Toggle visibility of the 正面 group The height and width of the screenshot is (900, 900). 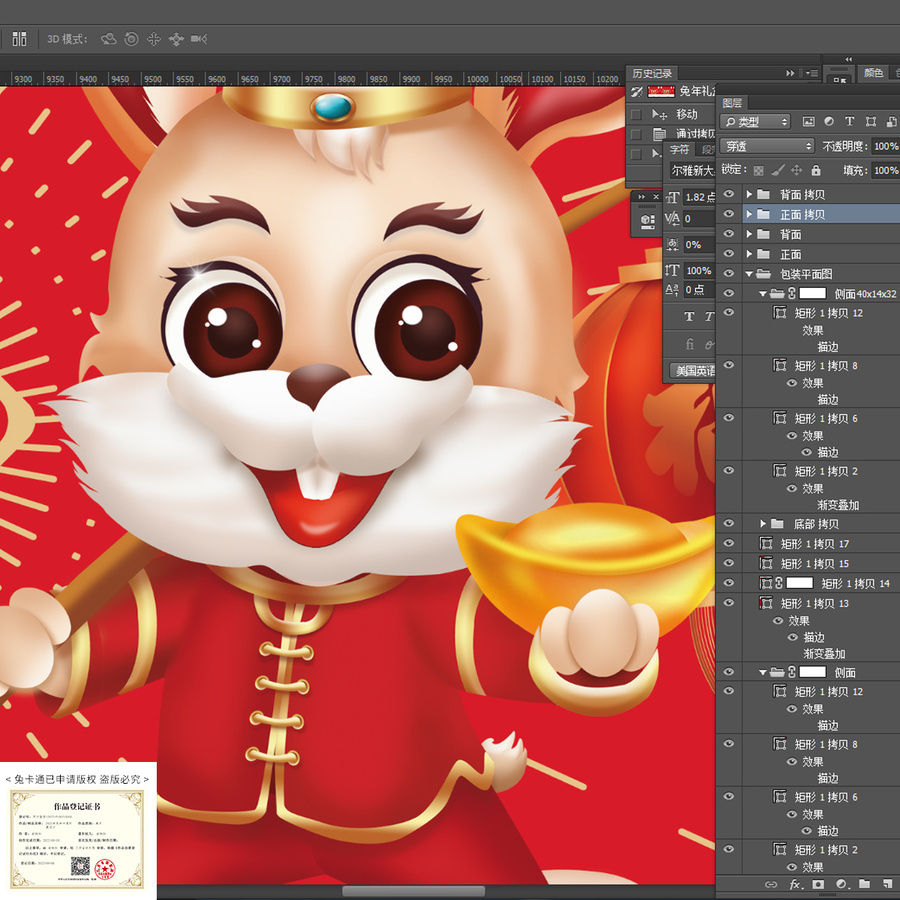point(729,253)
